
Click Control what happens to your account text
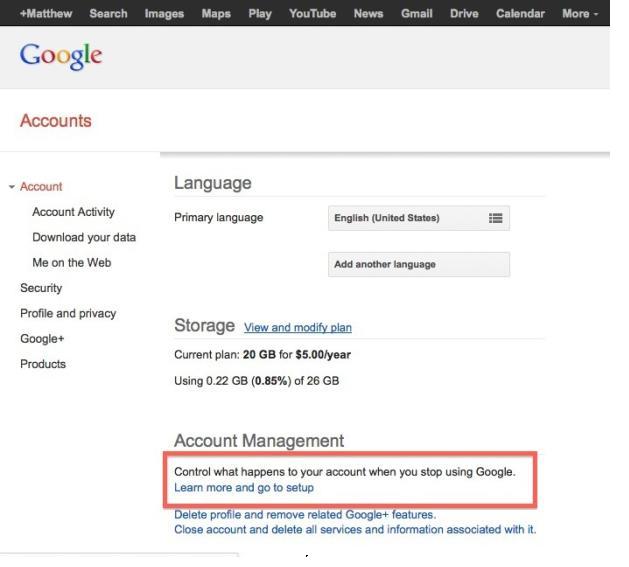point(345,471)
